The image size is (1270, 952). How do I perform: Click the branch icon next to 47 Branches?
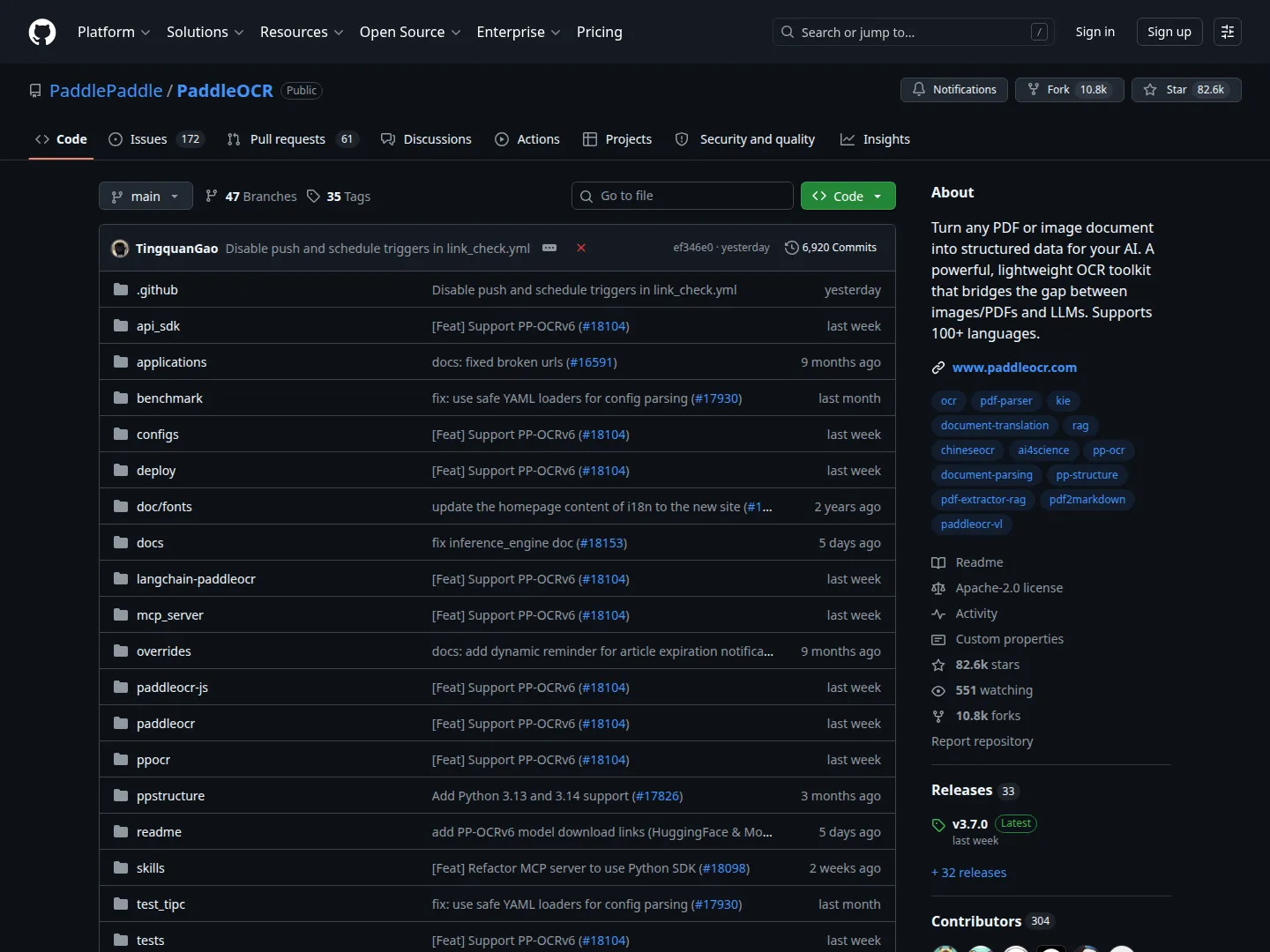click(211, 196)
